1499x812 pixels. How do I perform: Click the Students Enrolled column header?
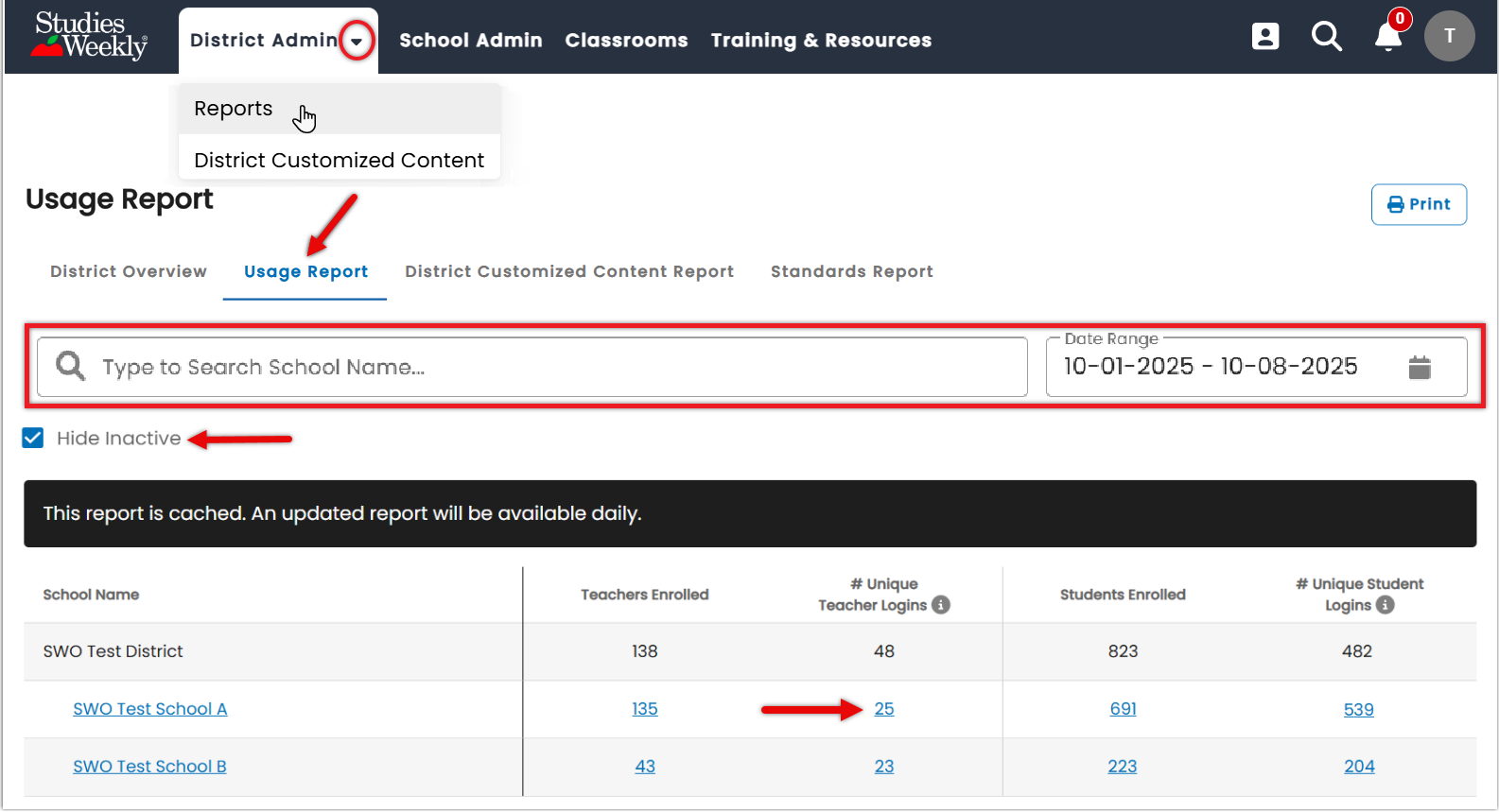(x=1123, y=595)
